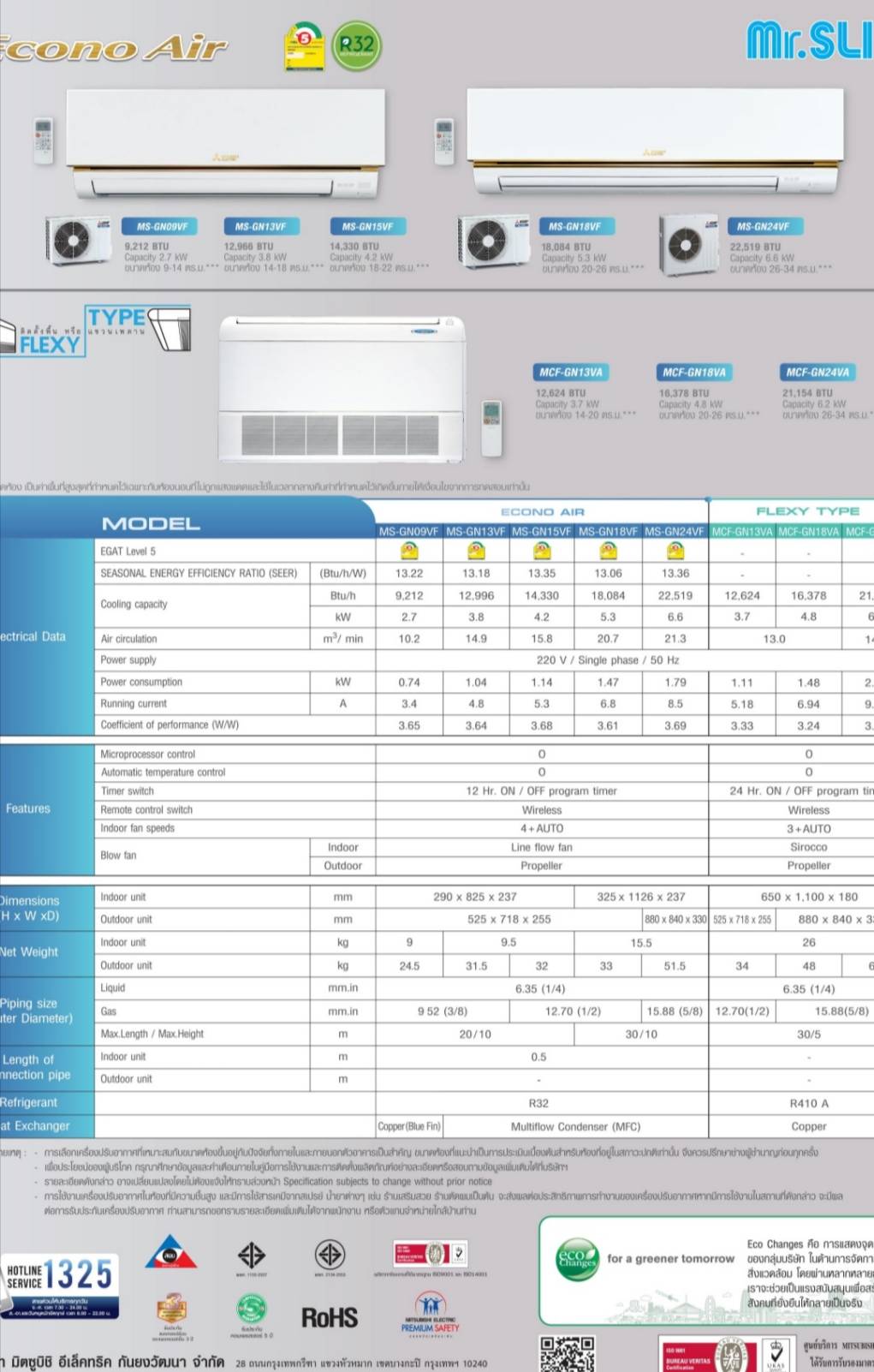874x1372 pixels.
Task: Click the MCF-GN13VA column header in table
Action: [x=742, y=532]
